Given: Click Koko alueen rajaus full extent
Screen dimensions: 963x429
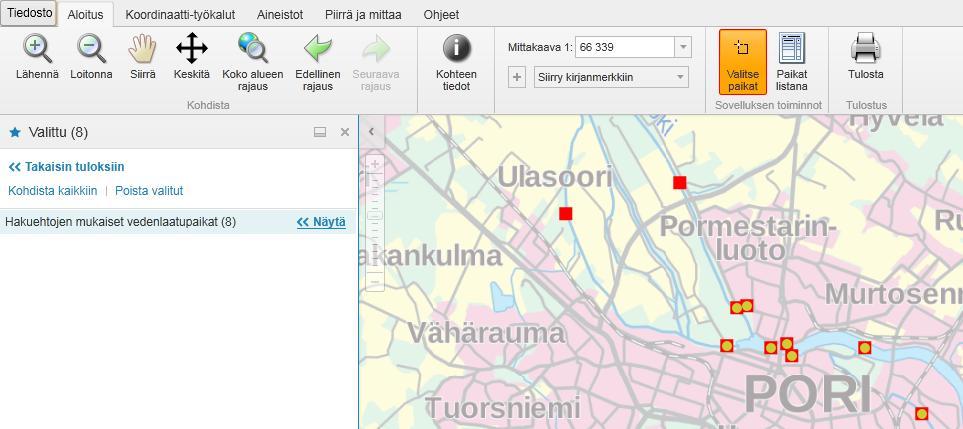Looking at the screenshot, I should pyautogui.click(x=252, y=62).
